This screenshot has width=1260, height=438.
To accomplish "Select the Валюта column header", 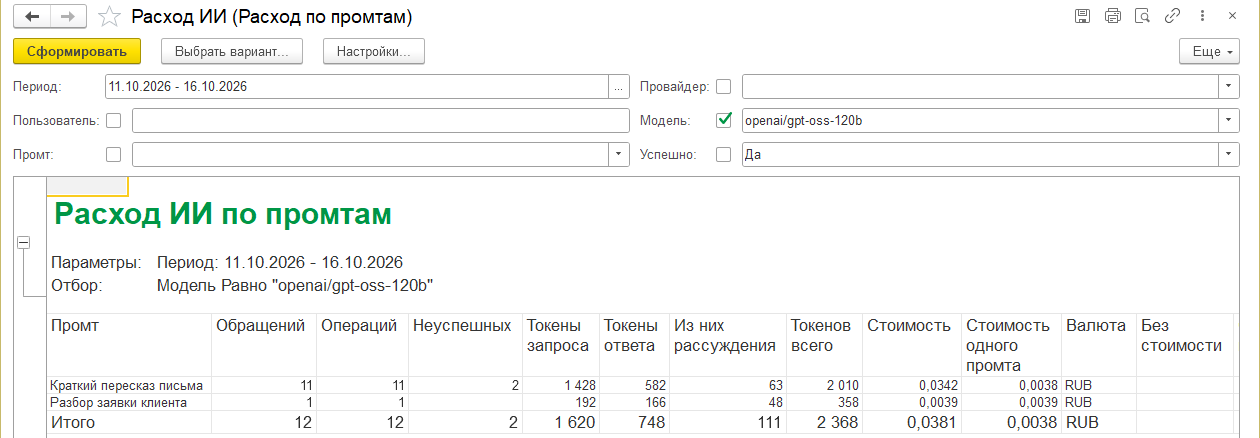I will click(1099, 344).
